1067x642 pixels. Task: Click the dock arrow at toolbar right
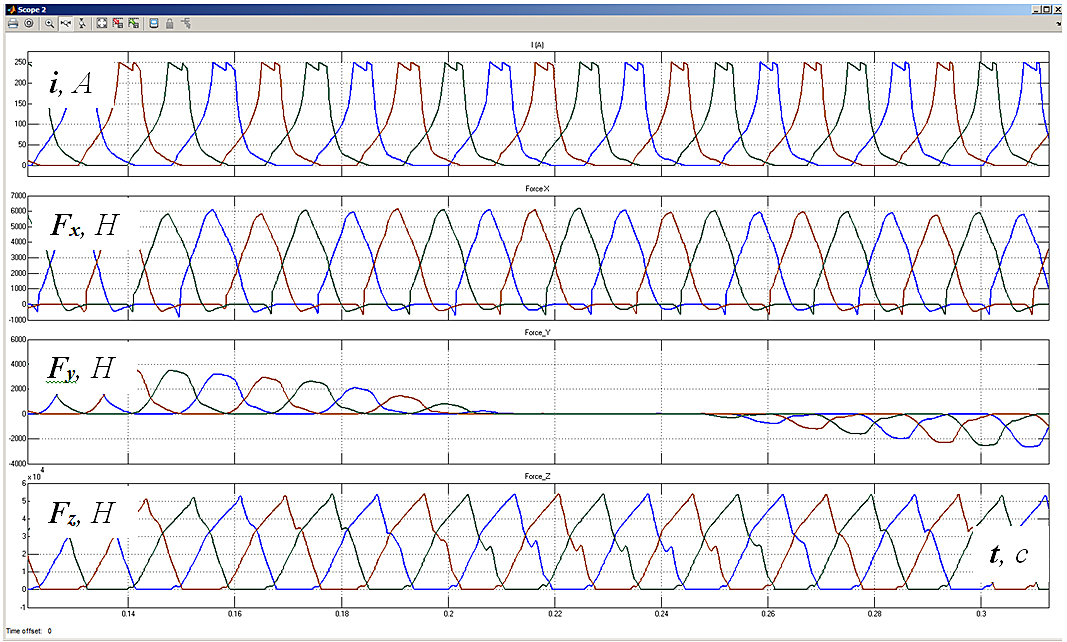(x=1057, y=23)
